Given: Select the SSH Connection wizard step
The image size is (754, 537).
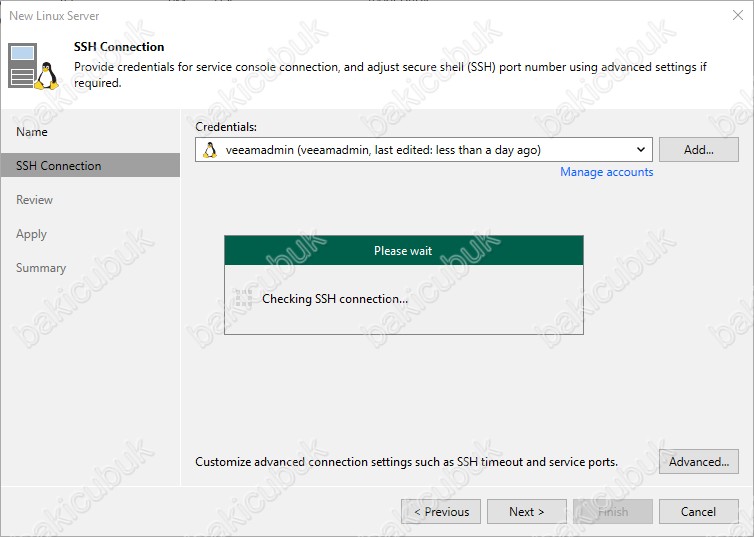Looking at the screenshot, I should [90, 165].
